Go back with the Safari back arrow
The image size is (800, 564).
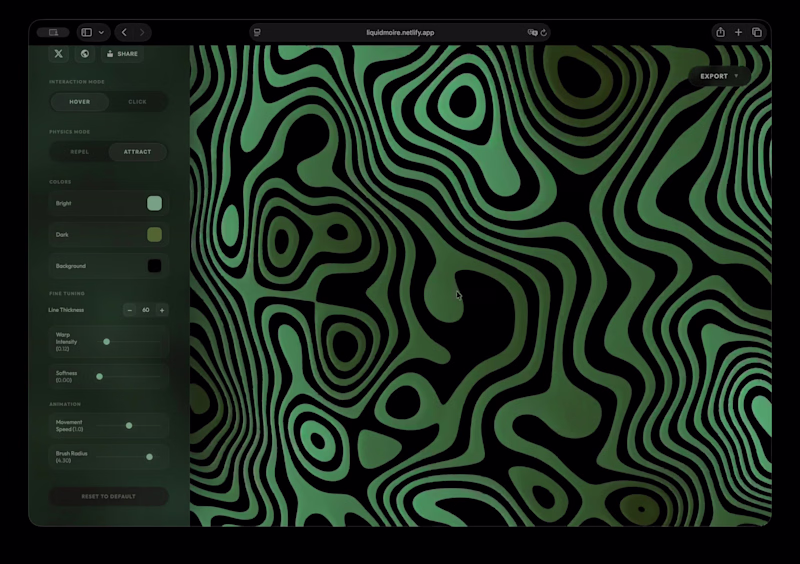124,32
